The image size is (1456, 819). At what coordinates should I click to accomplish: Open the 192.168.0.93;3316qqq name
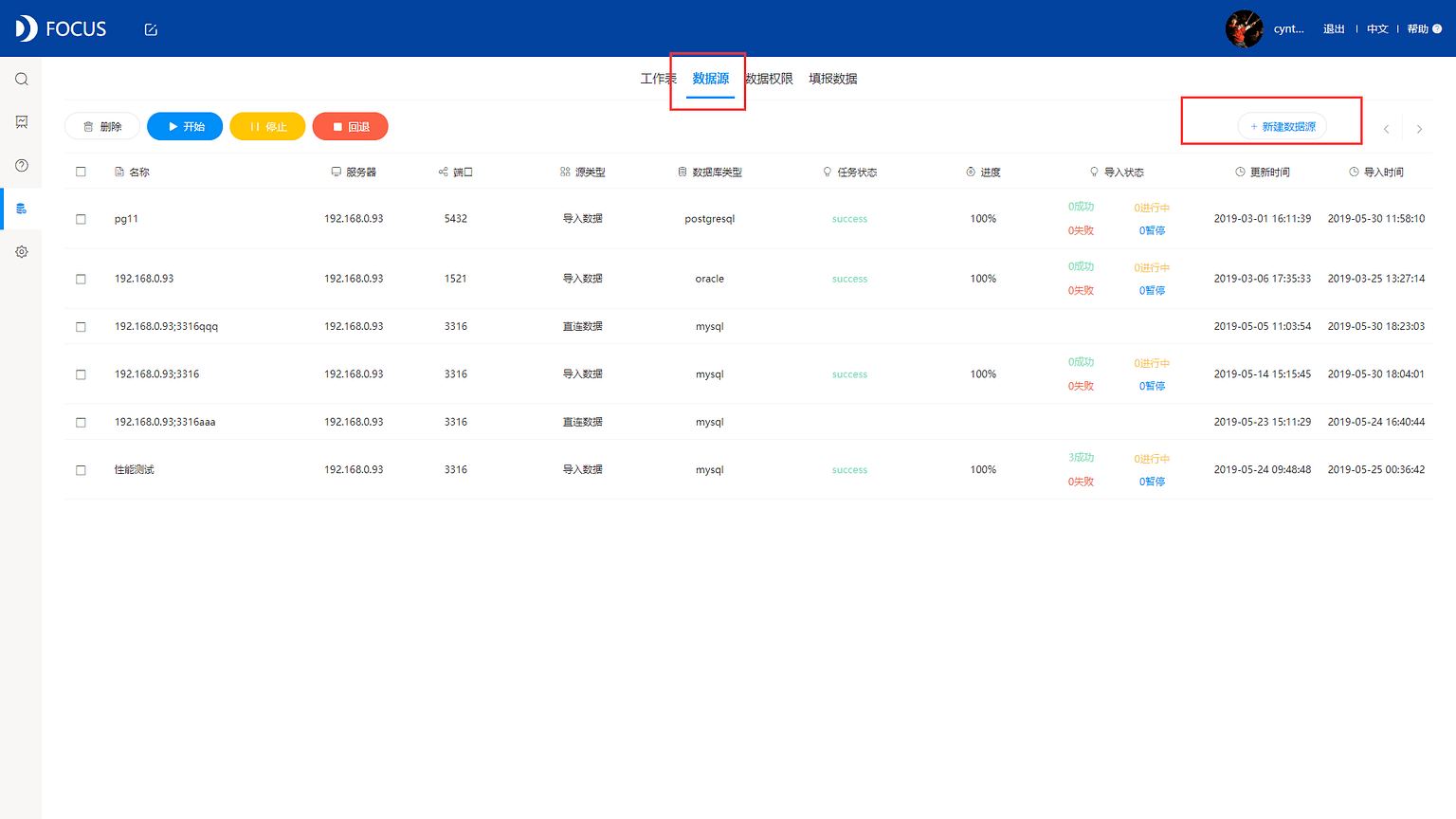click(166, 326)
